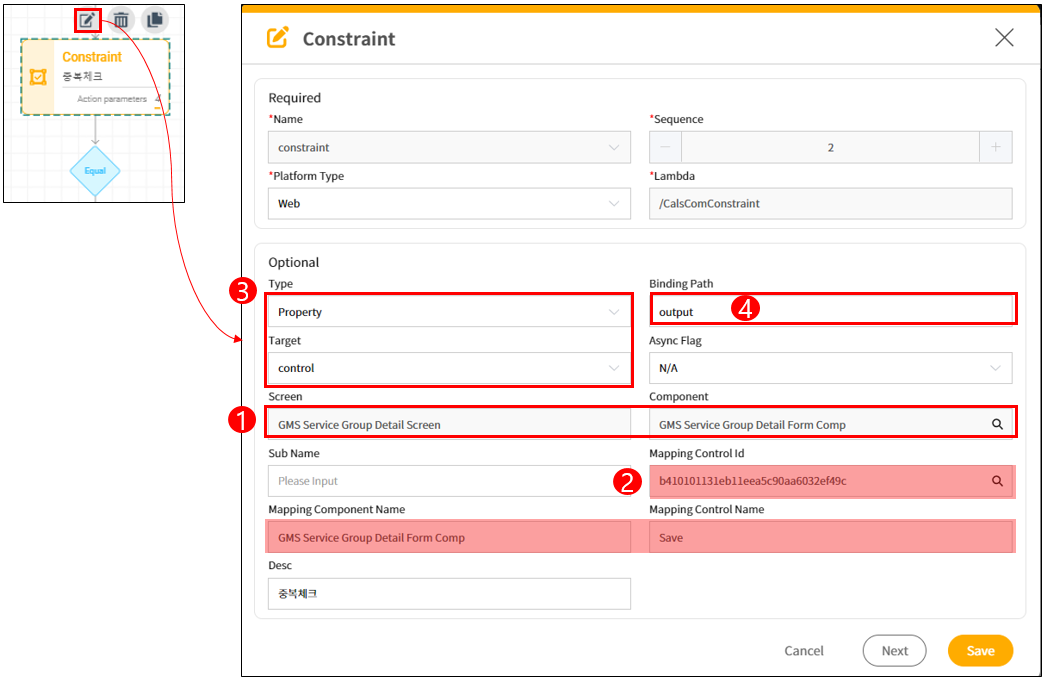1048x683 pixels.
Task: Click the Sequence value field showing 2
Action: click(x=830, y=147)
